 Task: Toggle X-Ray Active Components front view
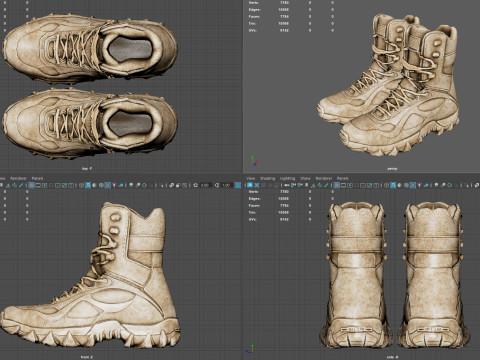point(178,185)
